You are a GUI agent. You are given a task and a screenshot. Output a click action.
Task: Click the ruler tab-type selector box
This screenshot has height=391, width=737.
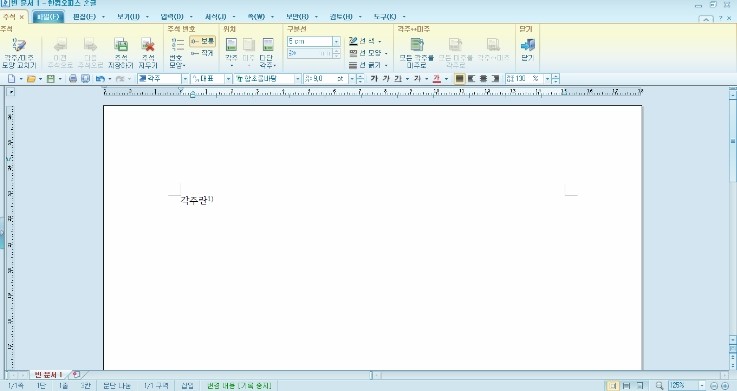[11, 92]
